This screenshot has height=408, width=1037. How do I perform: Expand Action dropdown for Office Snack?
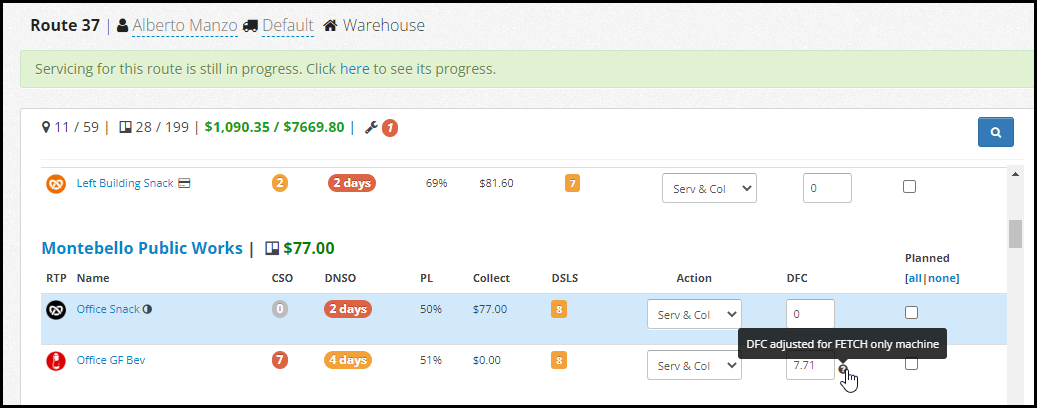point(694,314)
